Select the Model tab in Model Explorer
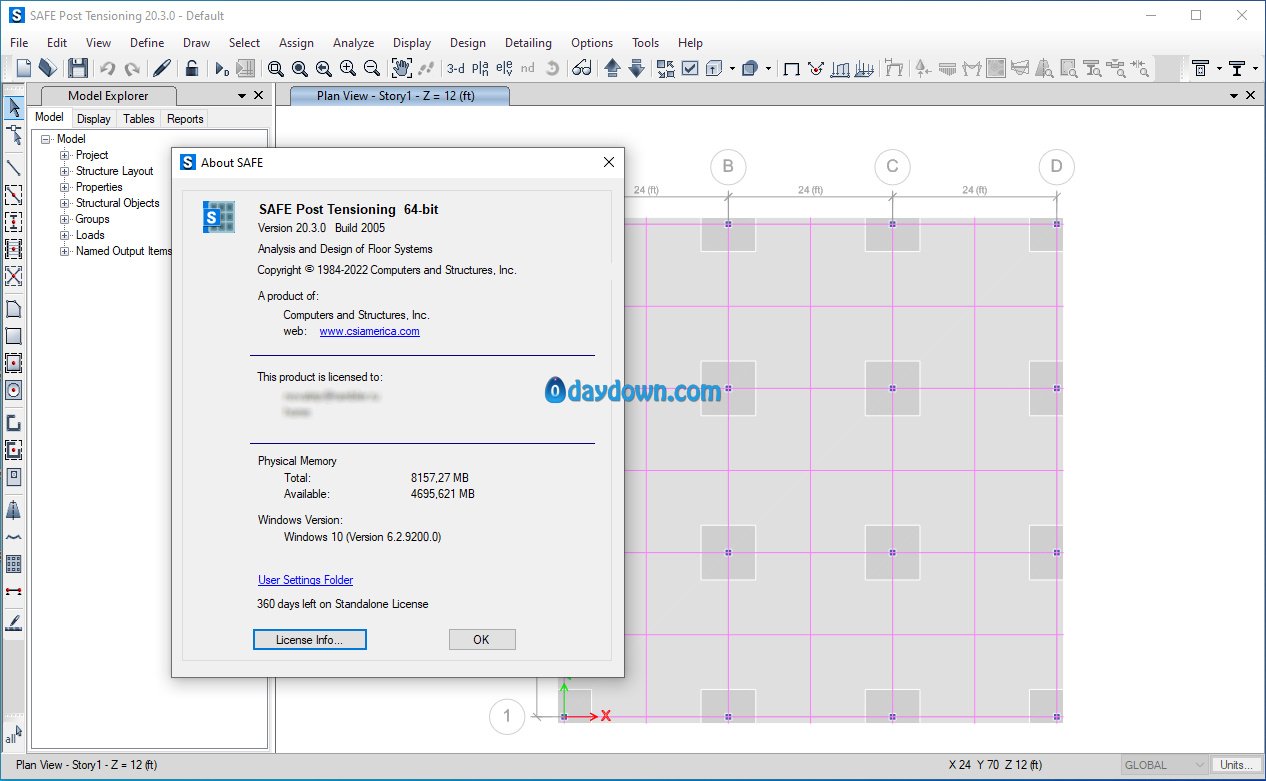 [49, 118]
